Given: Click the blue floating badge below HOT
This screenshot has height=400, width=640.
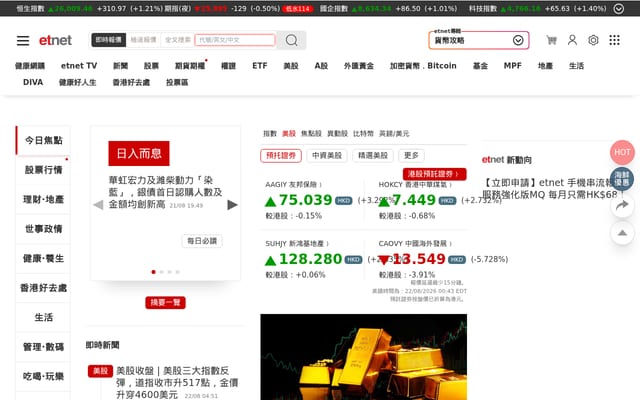Looking at the screenshot, I should click(x=622, y=179).
